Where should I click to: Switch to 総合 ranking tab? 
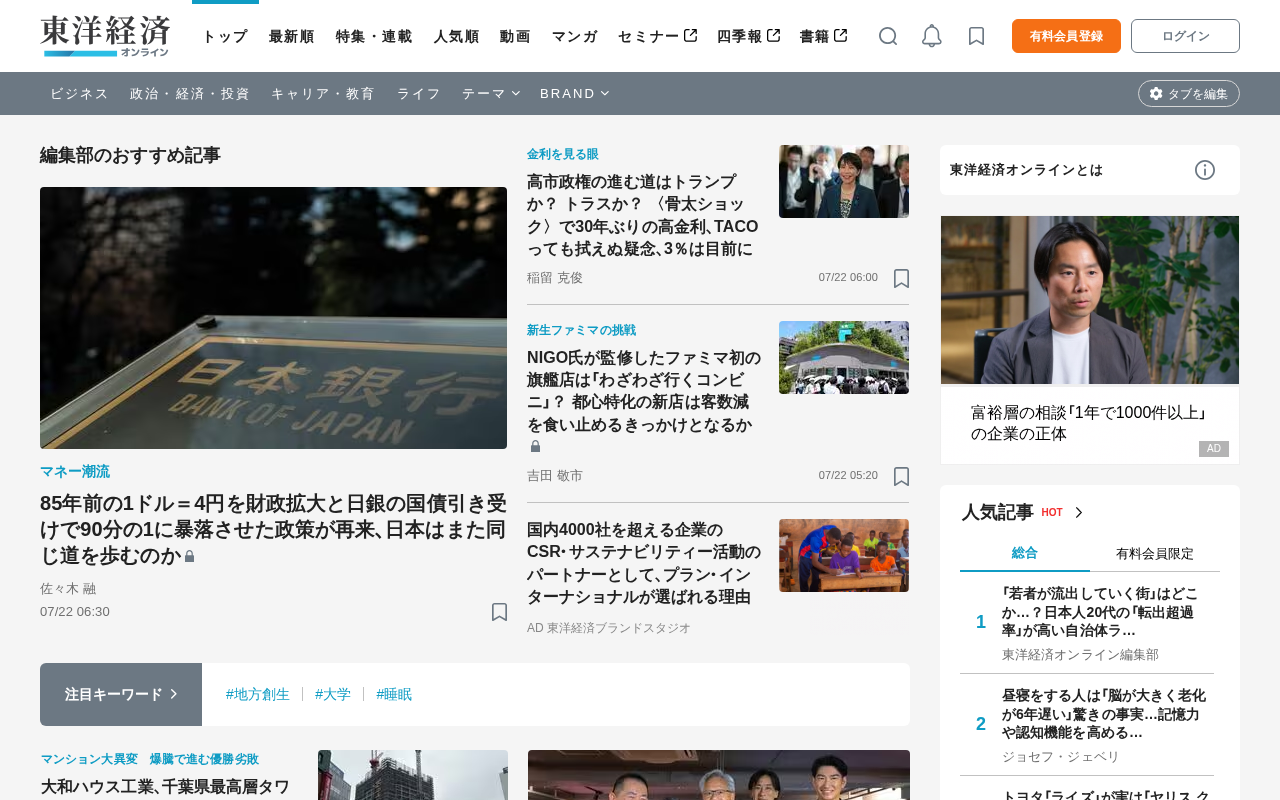tap(1025, 553)
